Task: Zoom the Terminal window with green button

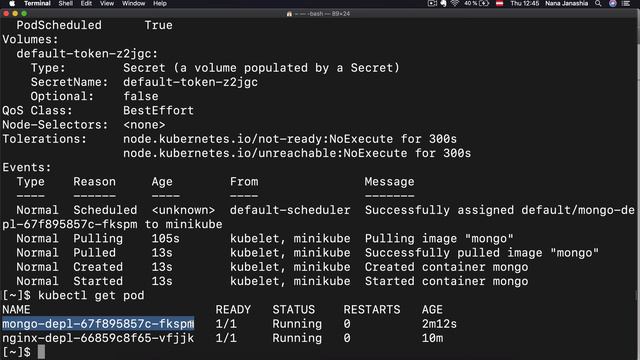Action: [x=24, y=13]
